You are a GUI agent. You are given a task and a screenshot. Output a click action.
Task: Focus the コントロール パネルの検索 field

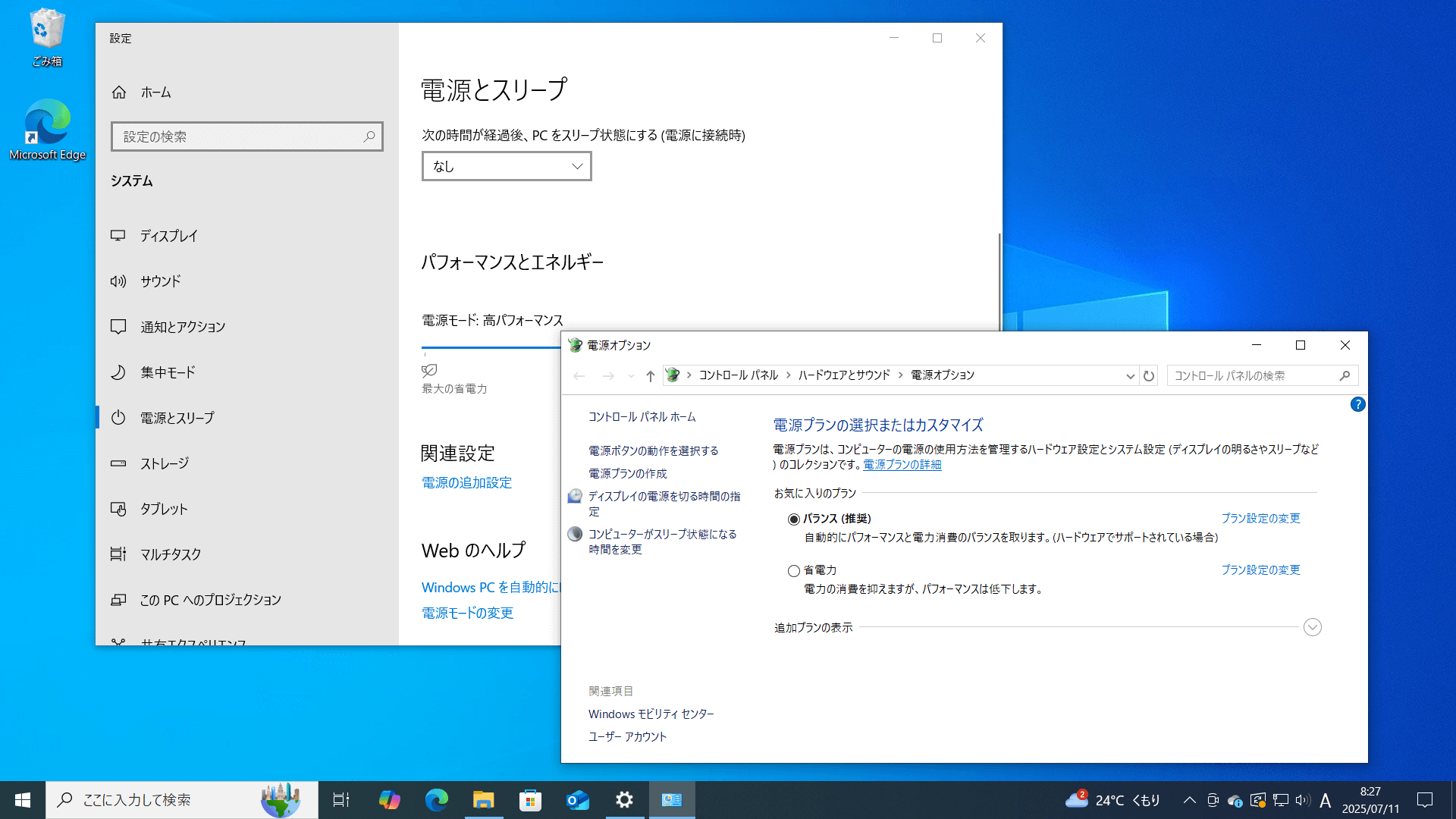[x=1262, y=376]
